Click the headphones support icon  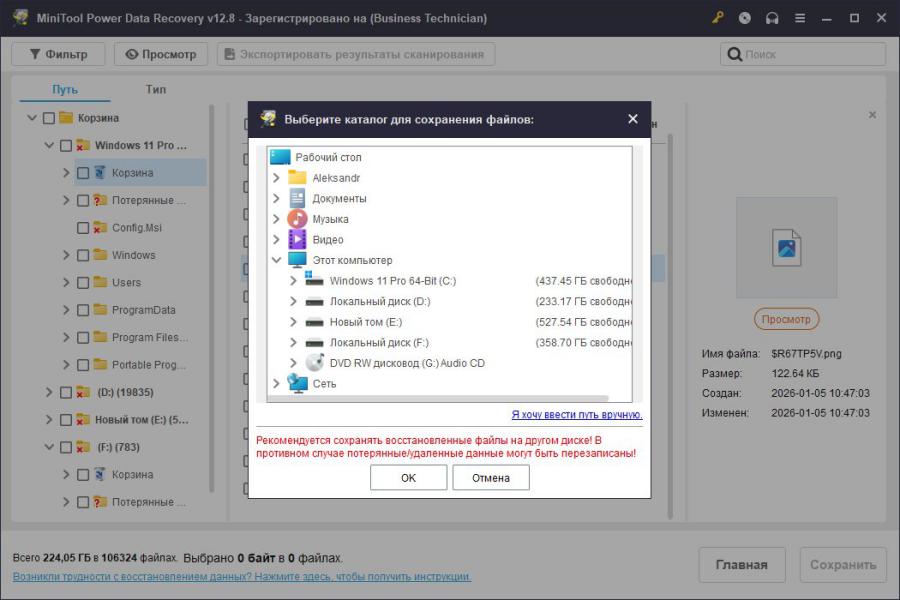click(x=771, y=18)
